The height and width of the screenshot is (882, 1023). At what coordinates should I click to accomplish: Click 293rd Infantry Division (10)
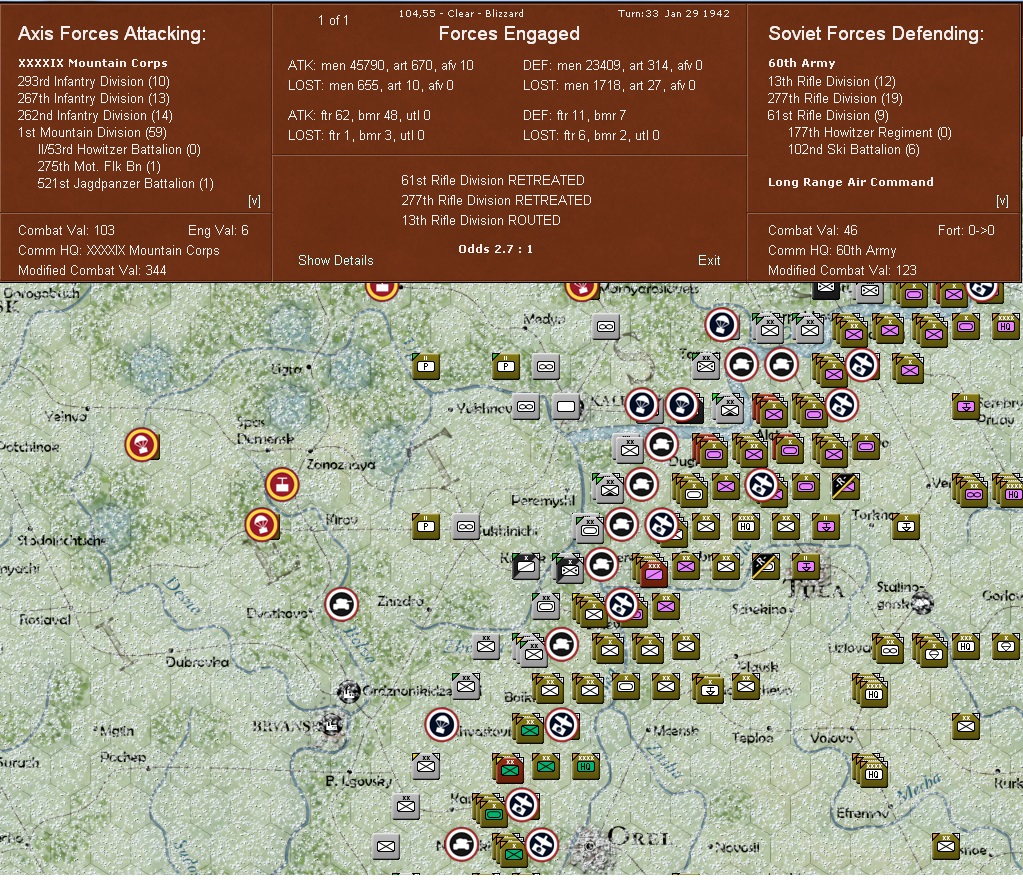click(94, 82)
